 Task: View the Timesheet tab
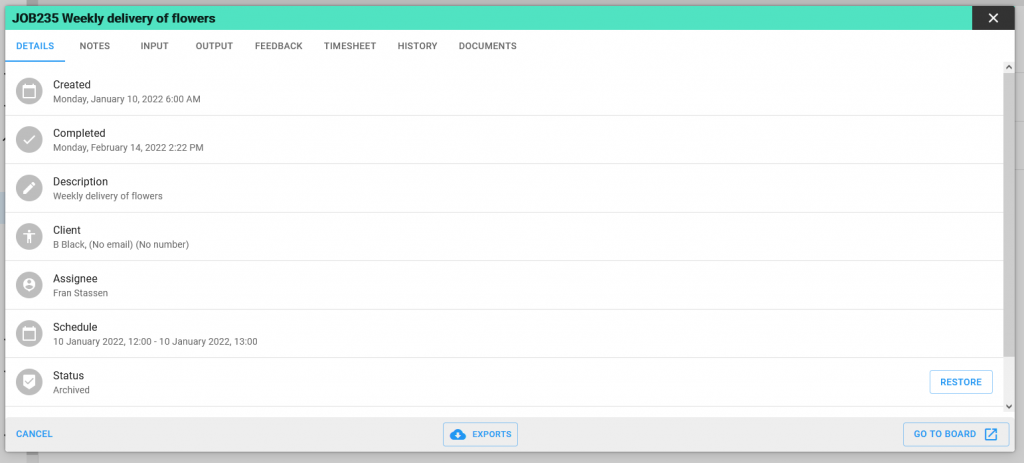350,46
